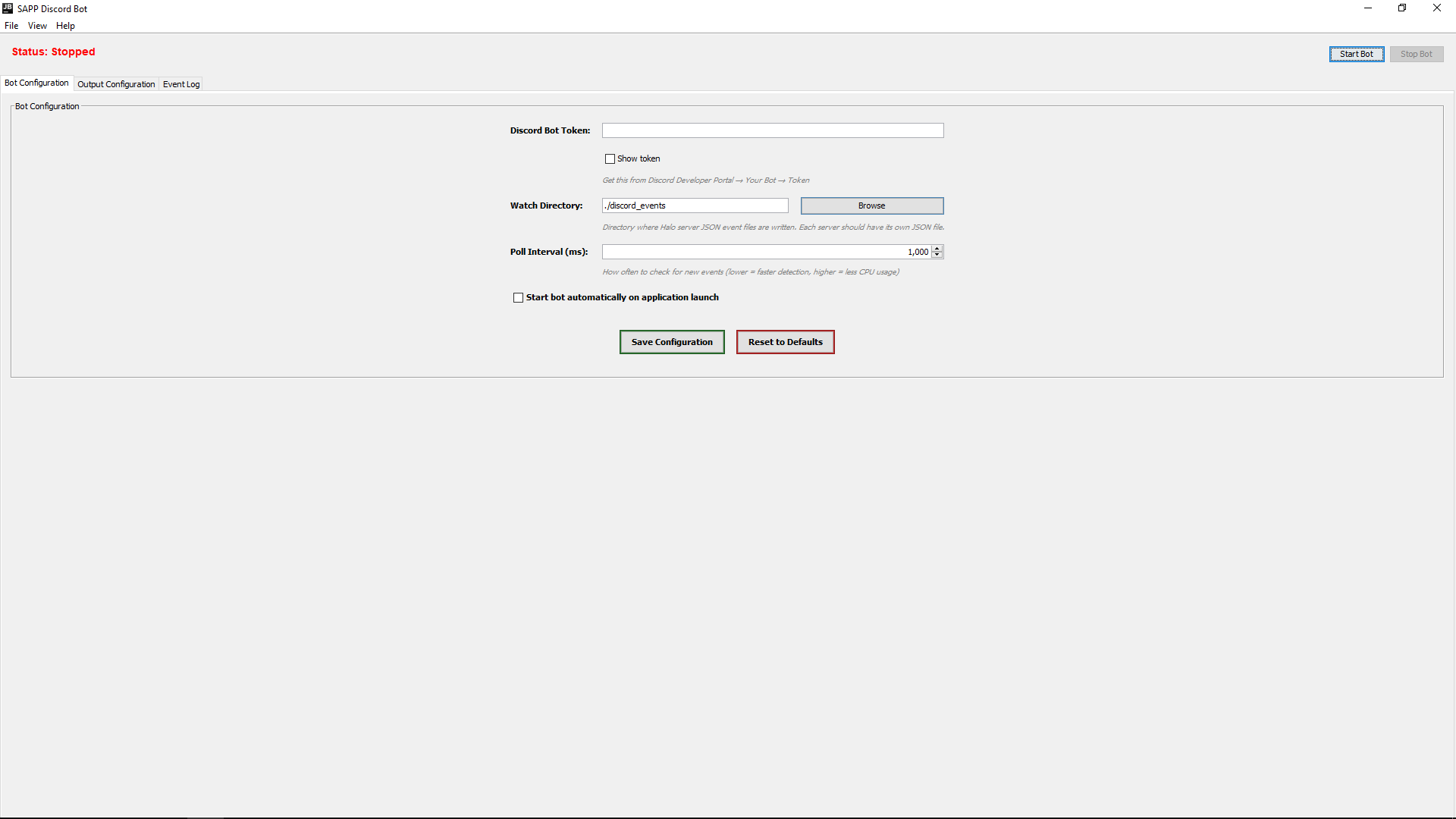Image resolution: width=1456 pixels, height=819 pixels.
Task: Enable the Show token checkbox
Action: coord(610,159)
